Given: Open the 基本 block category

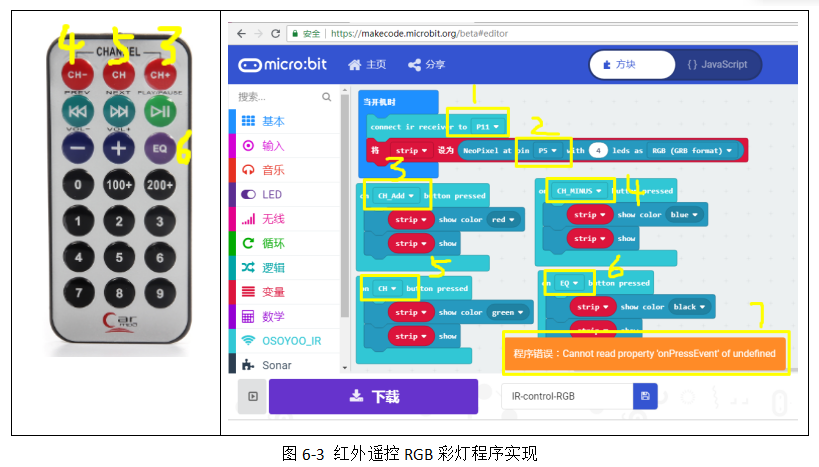Looking at the screenshot, I should 285,121.
